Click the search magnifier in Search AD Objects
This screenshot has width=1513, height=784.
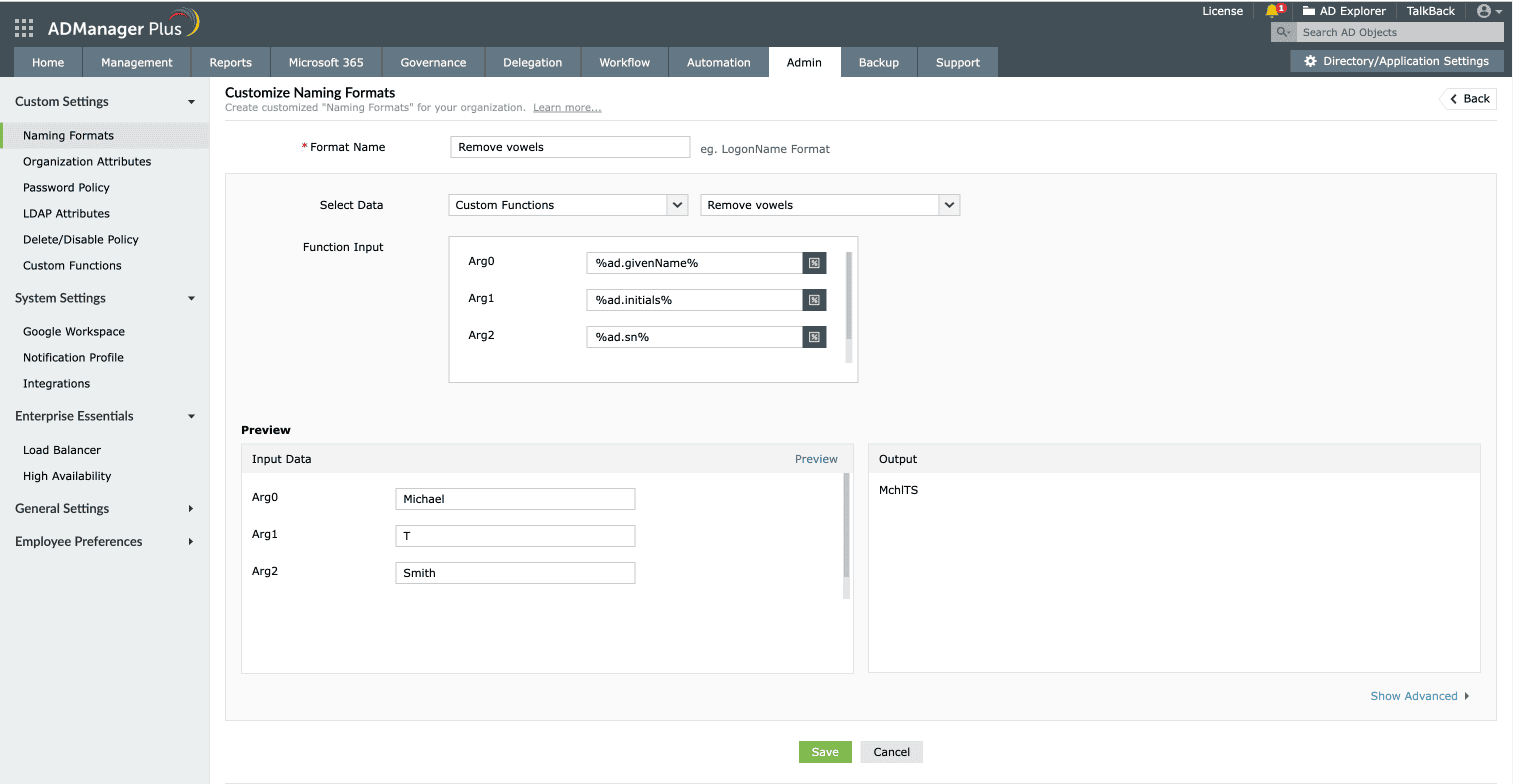(x=1282, y=31)
